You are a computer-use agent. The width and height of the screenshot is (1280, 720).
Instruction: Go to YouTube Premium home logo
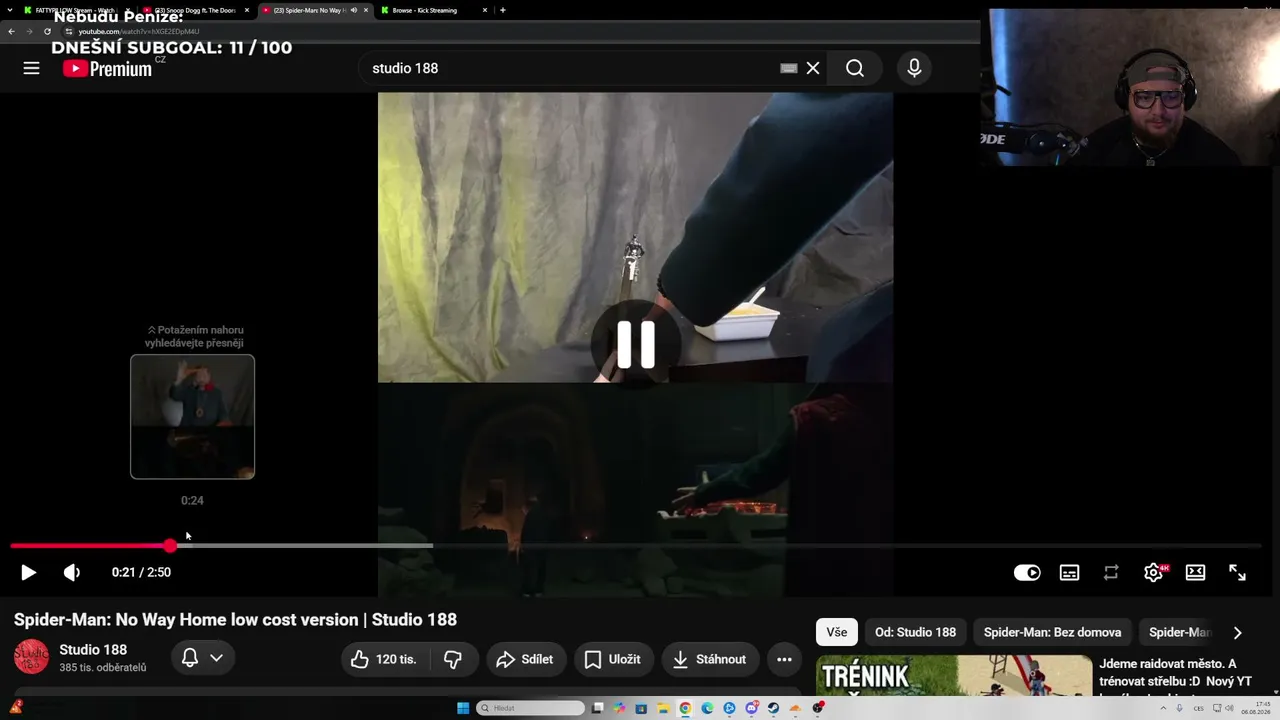(x=107, y=68)
